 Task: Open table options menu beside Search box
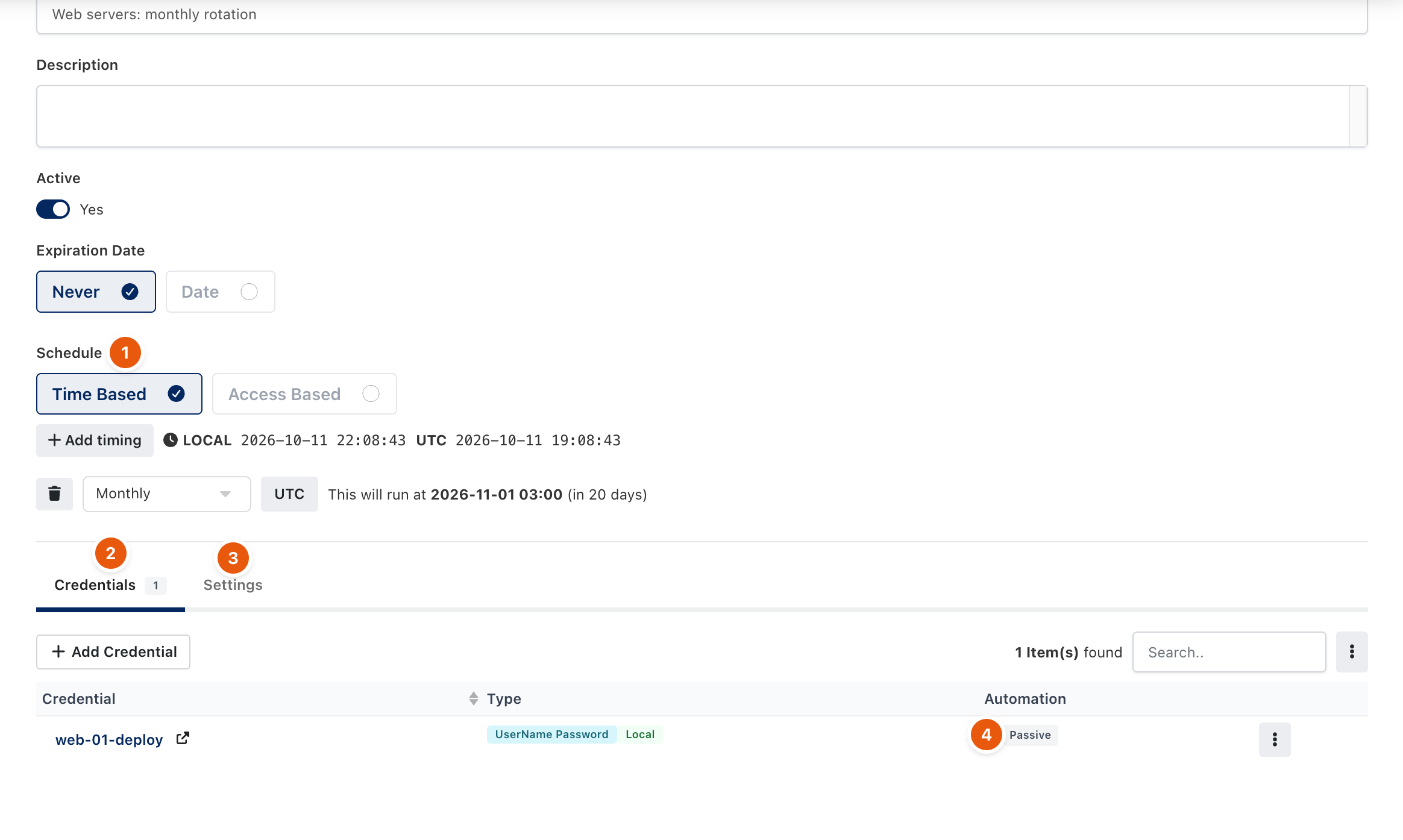tap(1351, 652)
